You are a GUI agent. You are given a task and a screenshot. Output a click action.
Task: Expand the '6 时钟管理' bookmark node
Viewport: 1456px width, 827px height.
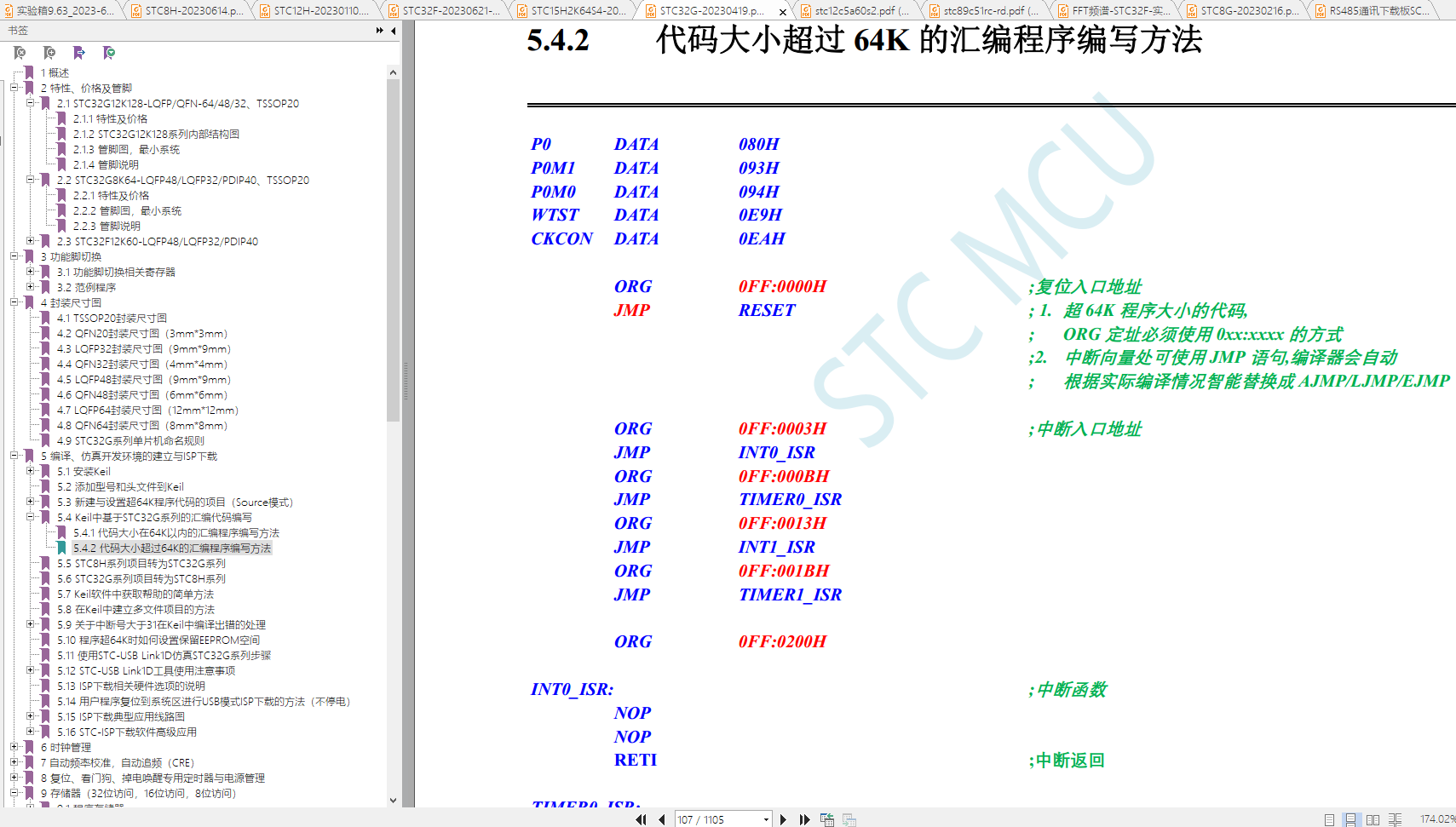(x=14, y=747)
